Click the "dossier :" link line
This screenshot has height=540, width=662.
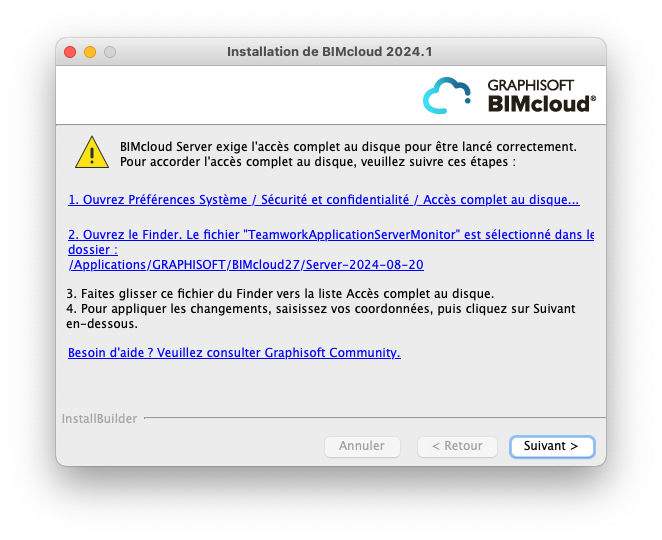(93, 250)
